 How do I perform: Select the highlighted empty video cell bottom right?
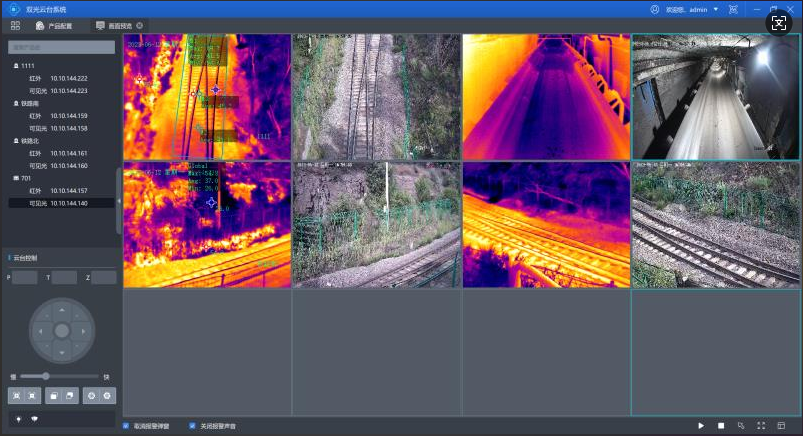click(715, 352)
